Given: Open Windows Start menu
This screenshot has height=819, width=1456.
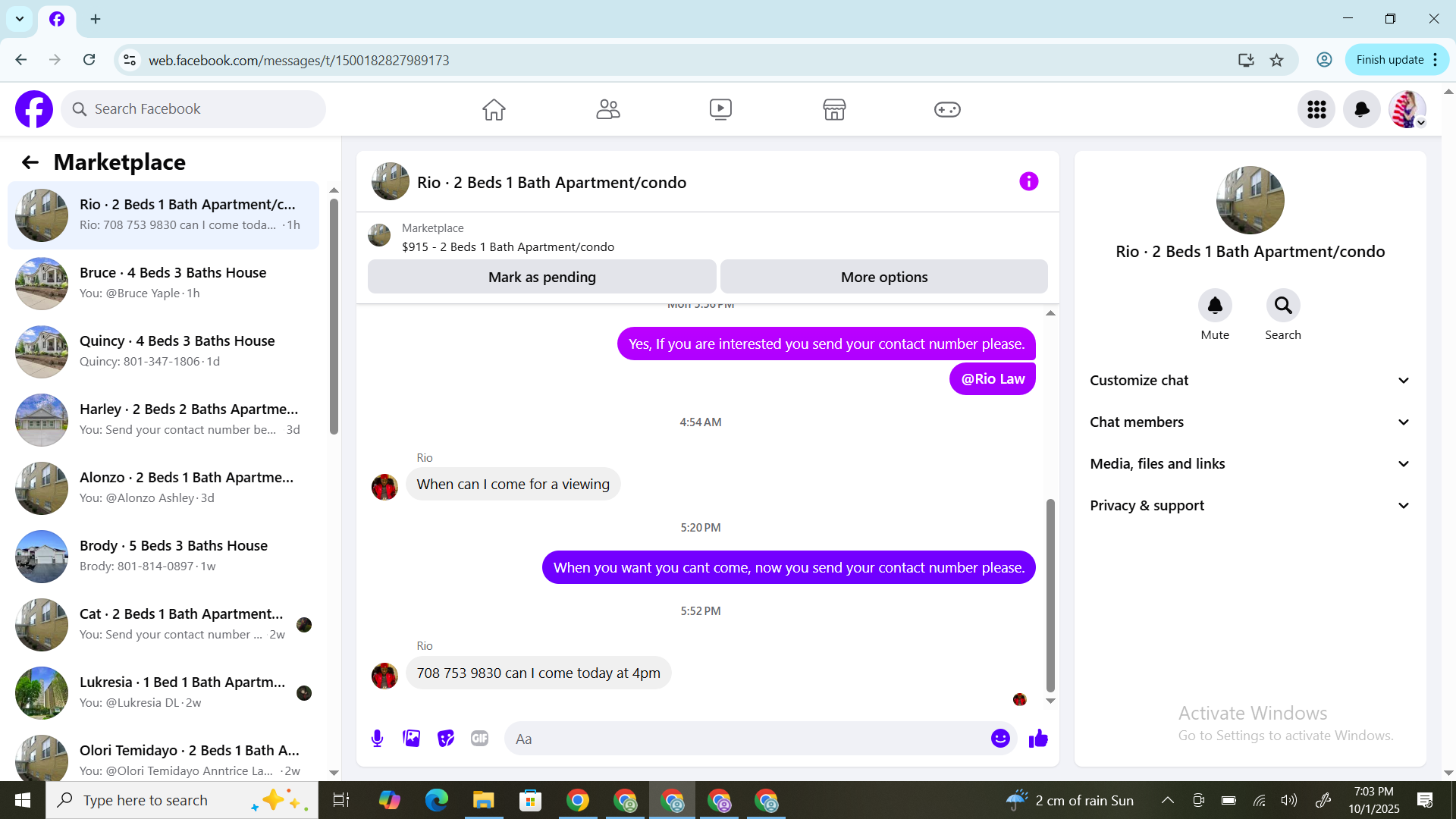Looking at the screenshot, I should (x=23, y=800).
